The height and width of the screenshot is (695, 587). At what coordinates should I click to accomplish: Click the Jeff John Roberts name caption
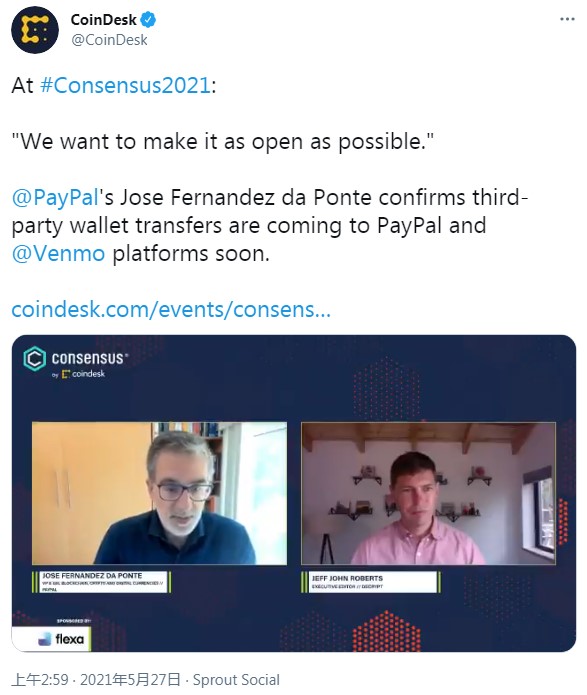(x=371, y=582)
